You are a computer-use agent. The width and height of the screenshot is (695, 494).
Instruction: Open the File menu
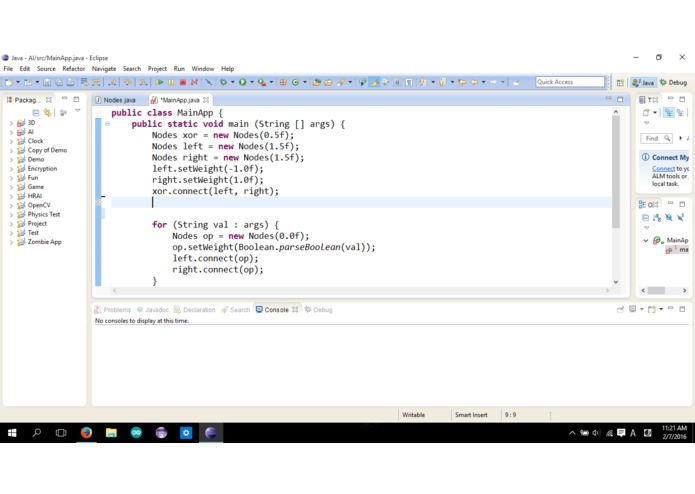pos(8,69)
